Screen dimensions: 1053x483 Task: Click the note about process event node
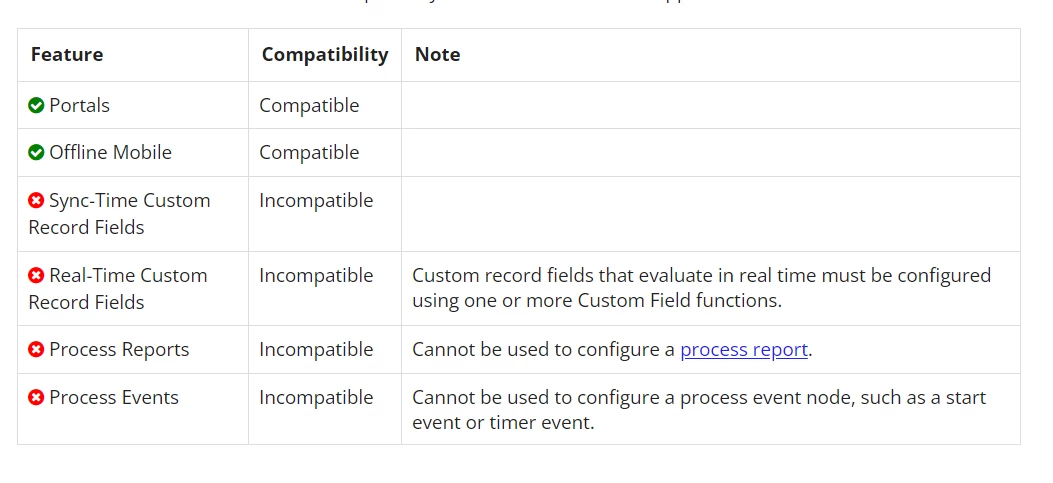[x=698, y=410]
